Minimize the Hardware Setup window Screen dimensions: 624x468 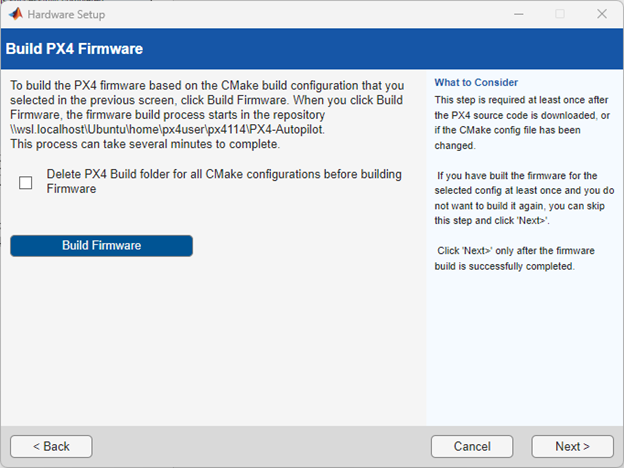(518, 14)
